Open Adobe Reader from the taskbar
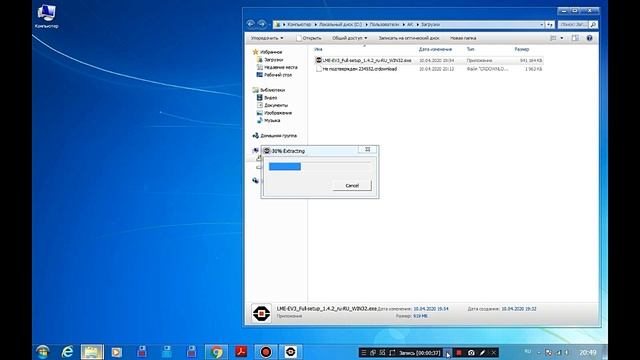The height and width of the screenshot is (360, 640). [x=241, y=351]
